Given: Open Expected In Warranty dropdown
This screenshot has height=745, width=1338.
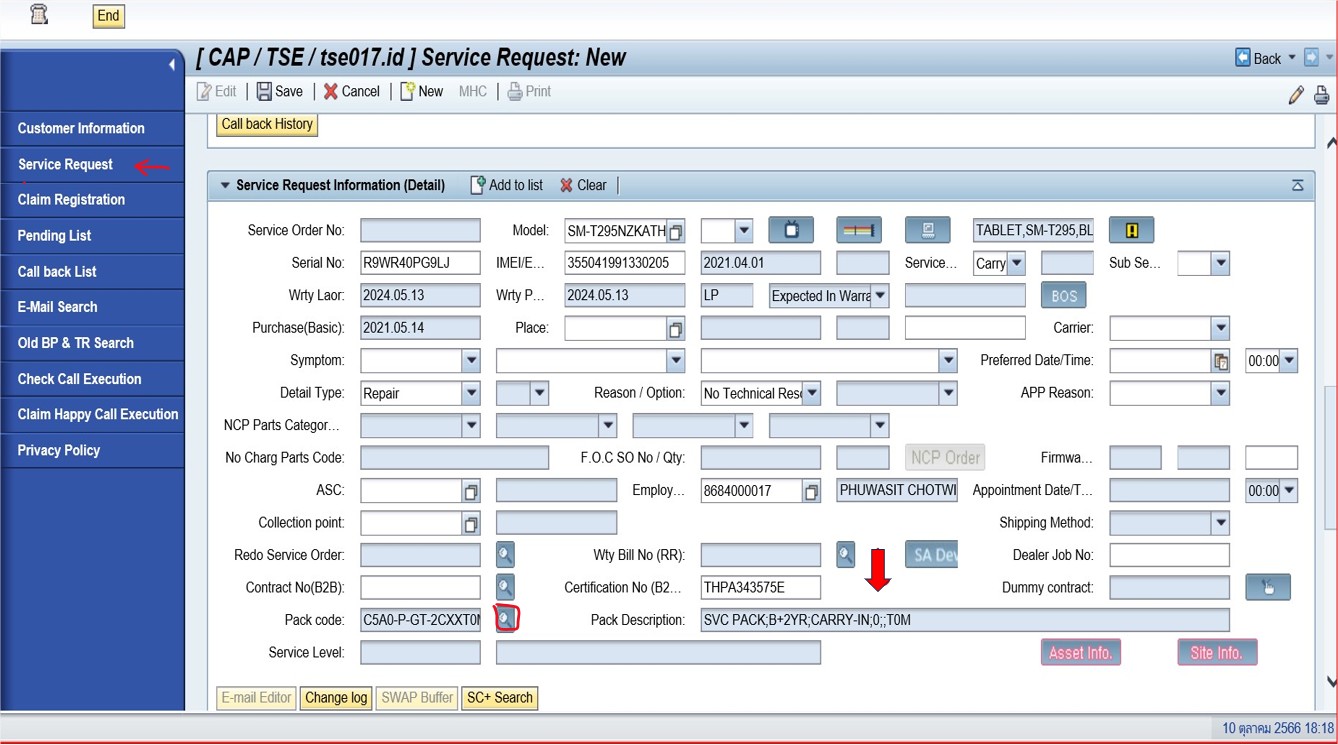Looking at the screenshot, I should coord(880,296).
